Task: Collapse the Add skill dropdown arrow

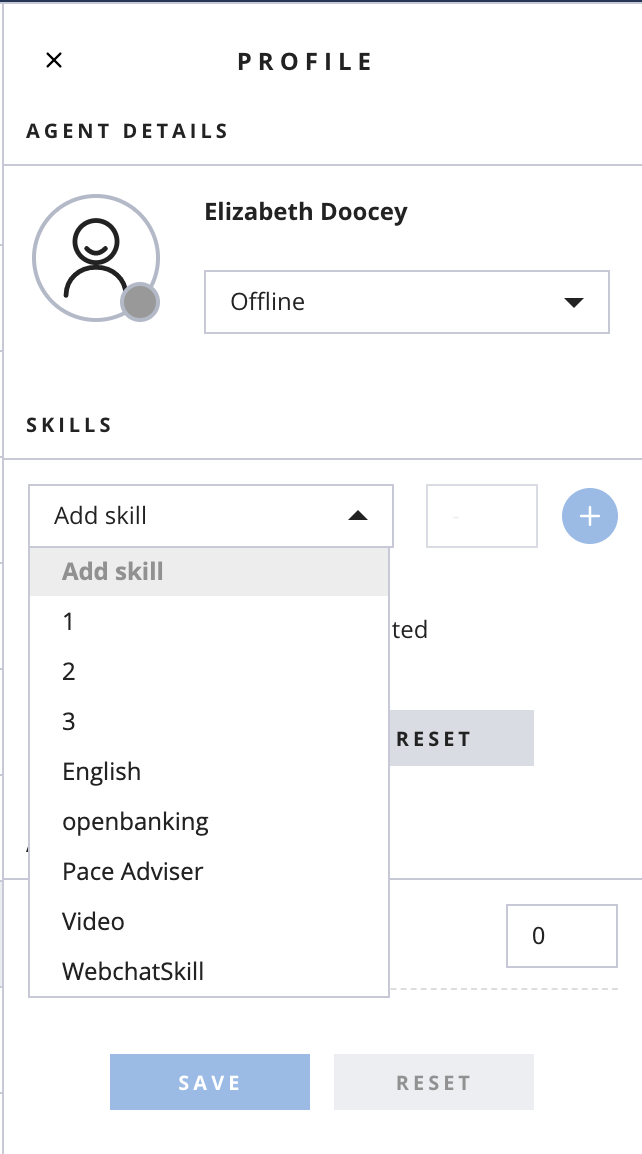Action: 358,516
